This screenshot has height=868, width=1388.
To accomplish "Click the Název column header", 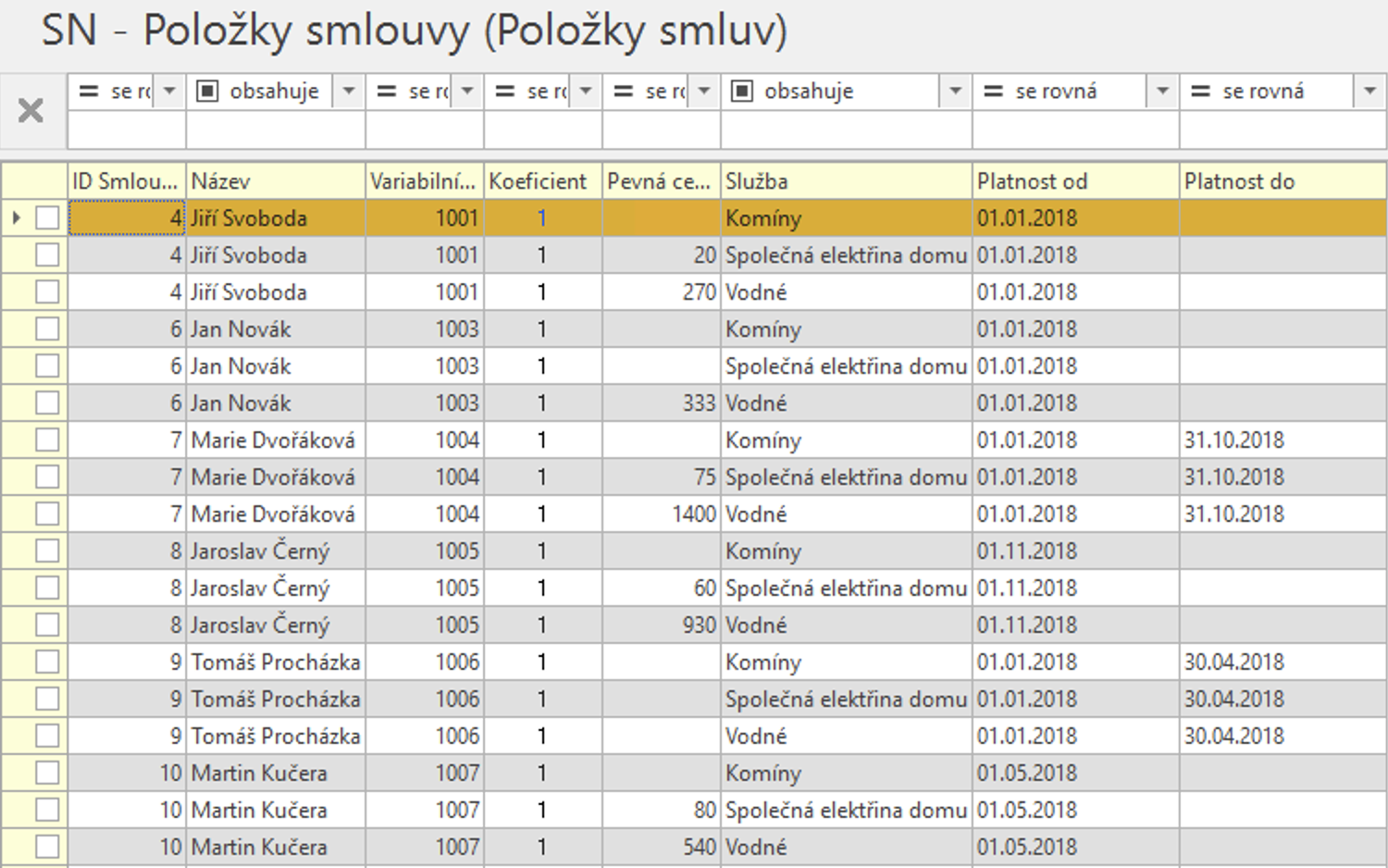I will [275, 181].
